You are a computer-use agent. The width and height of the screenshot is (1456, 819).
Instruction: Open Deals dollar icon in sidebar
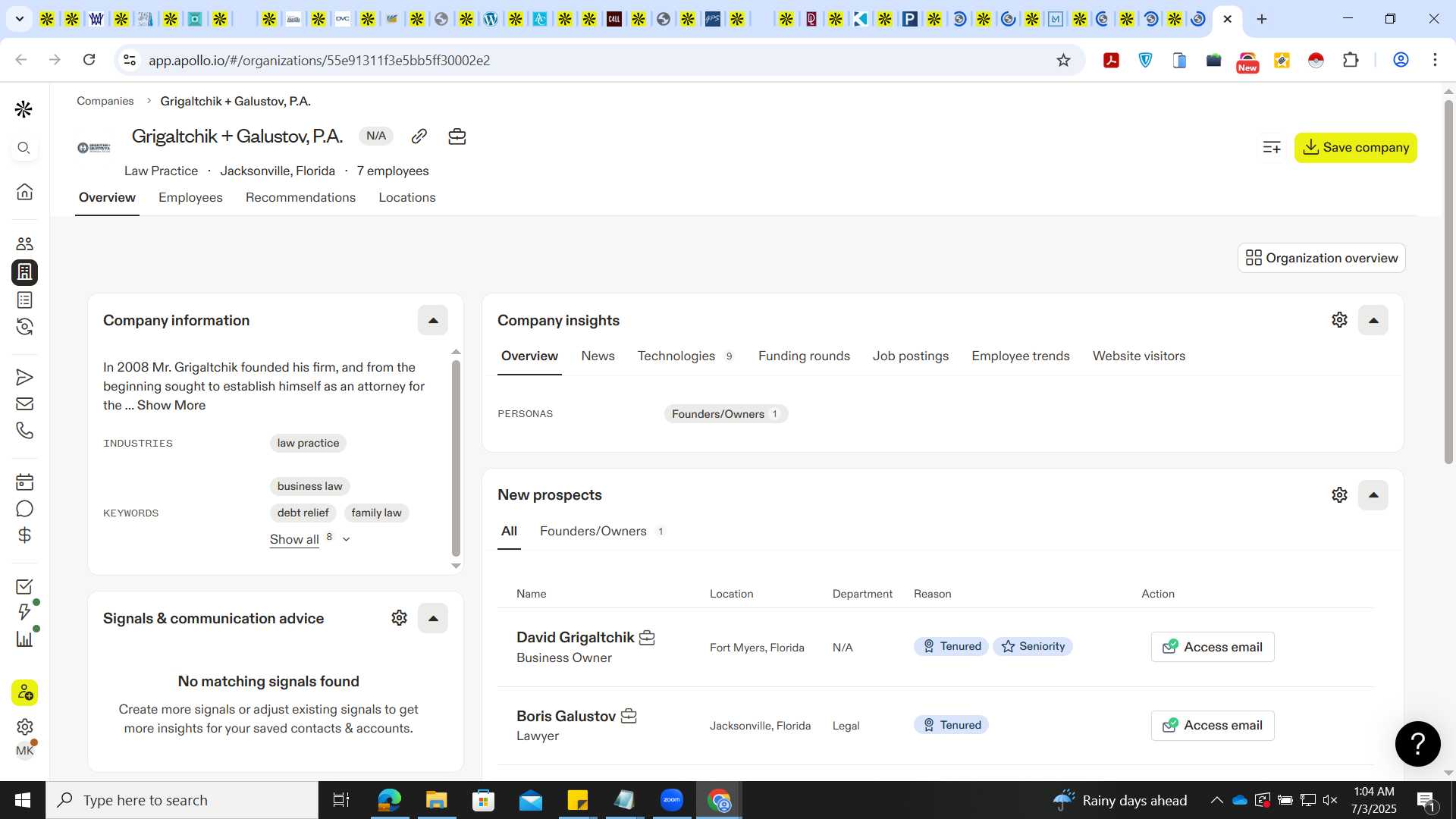(24, 535)
